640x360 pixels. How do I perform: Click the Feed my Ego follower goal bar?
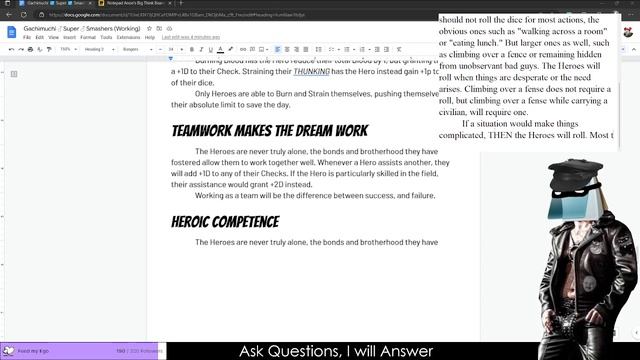click(x=83, y=351)
